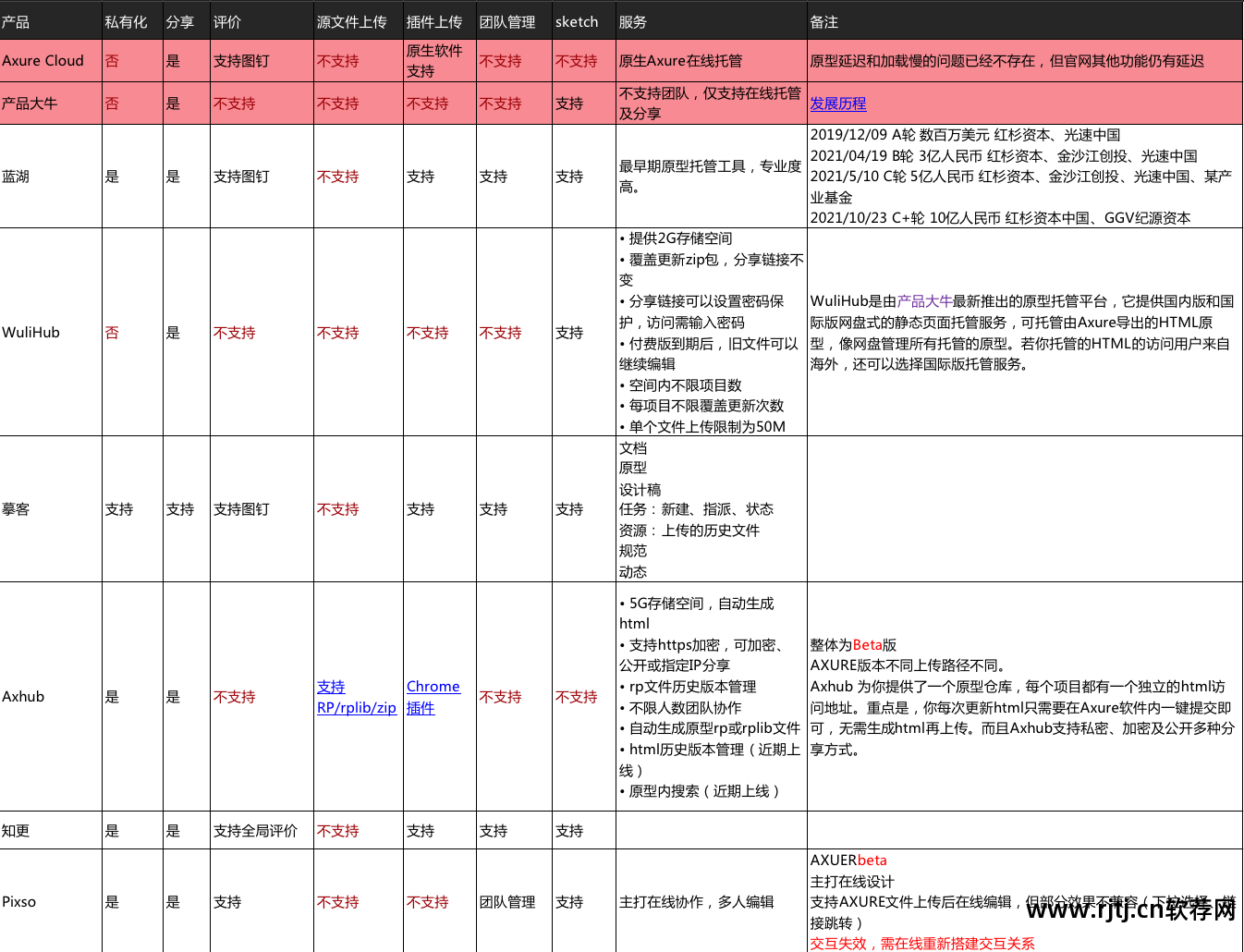
Task: Select sketch 不支持 cell in Axhub row
Action: [x=584, y=697]
